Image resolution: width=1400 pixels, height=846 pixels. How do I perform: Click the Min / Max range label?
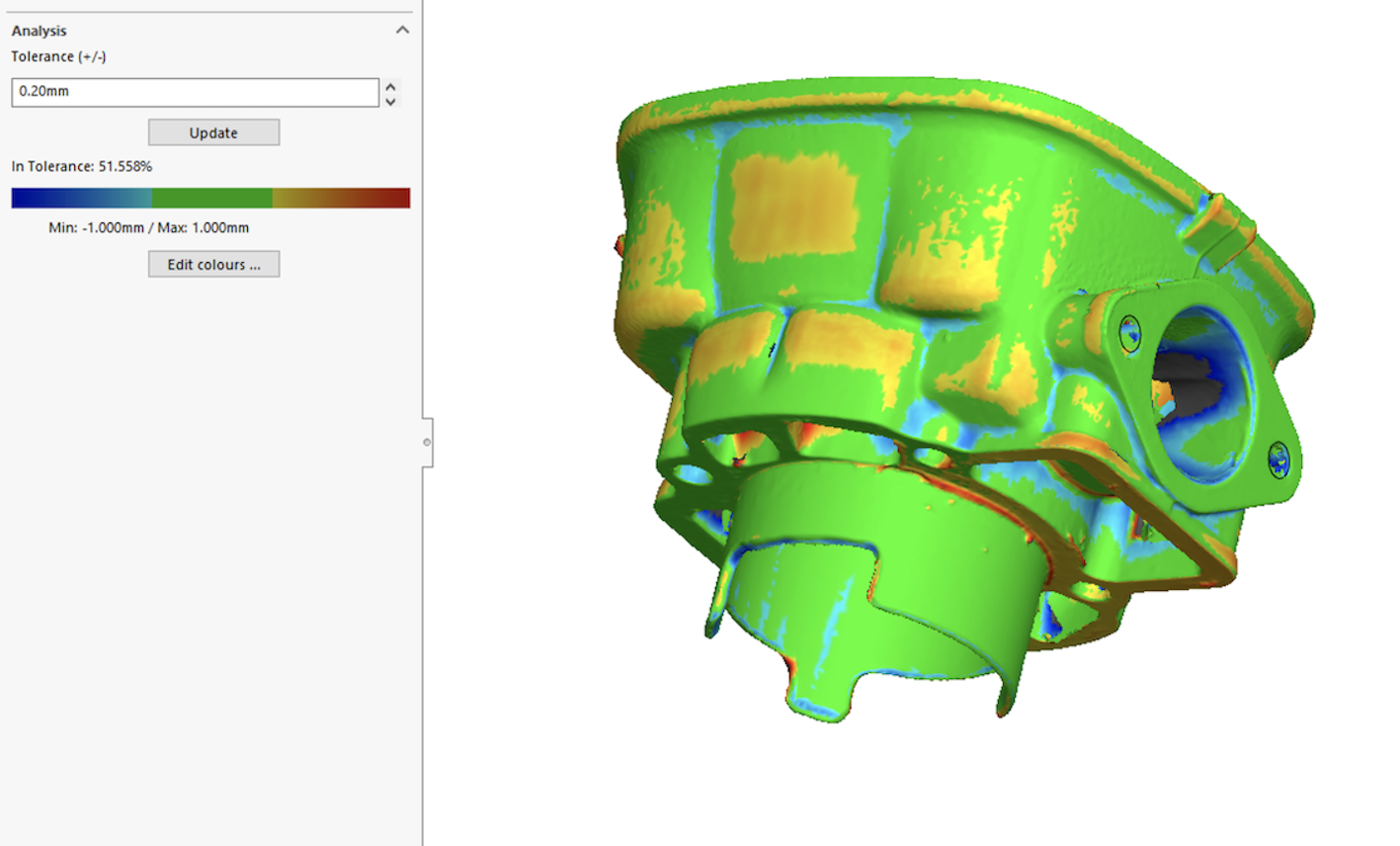coord(148,227)
